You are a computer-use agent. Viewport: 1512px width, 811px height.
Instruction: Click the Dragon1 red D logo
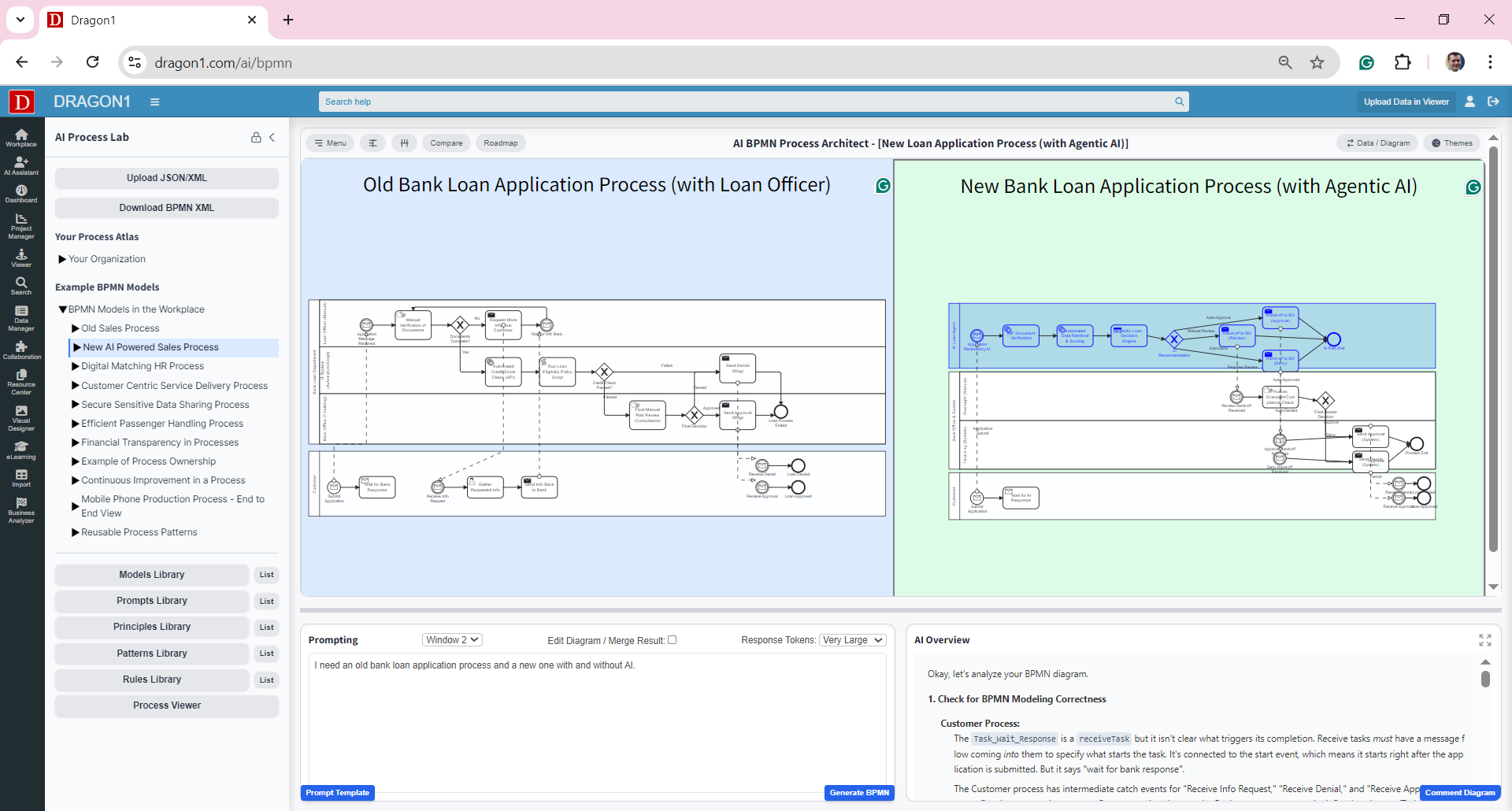pyautogui.click(x=21, y=102)
